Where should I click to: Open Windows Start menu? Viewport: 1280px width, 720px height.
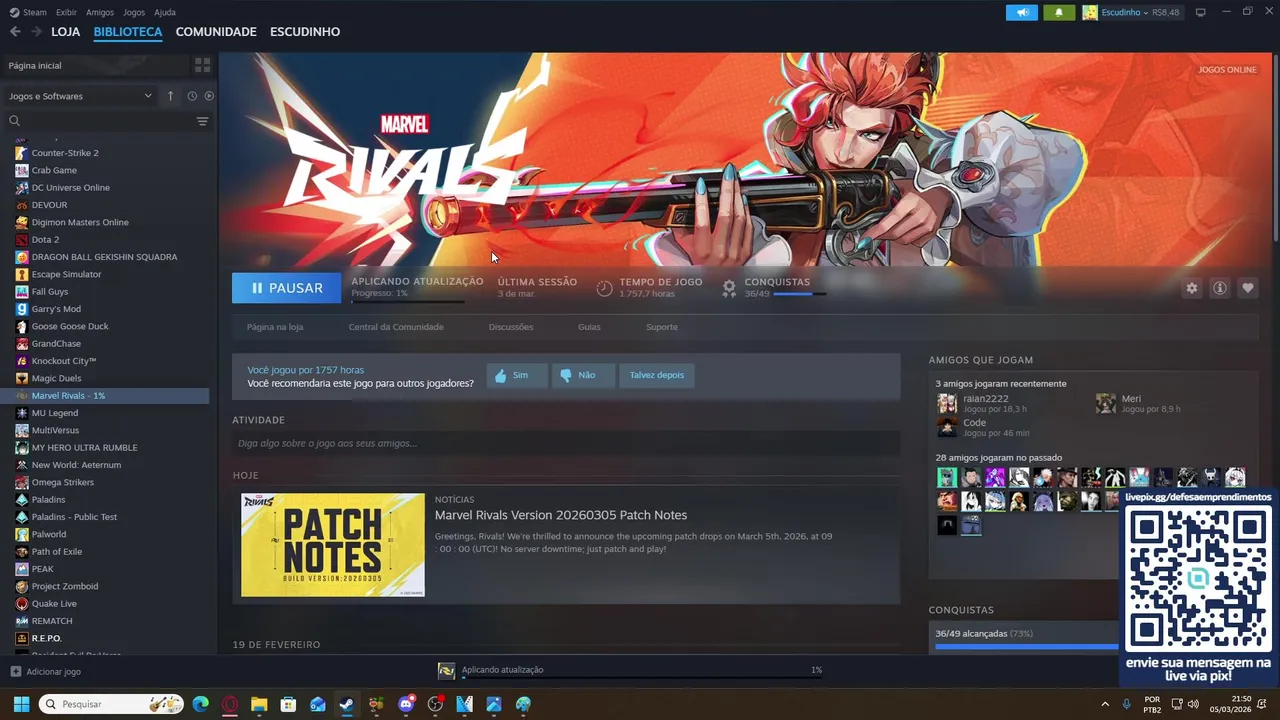[20, 704]
